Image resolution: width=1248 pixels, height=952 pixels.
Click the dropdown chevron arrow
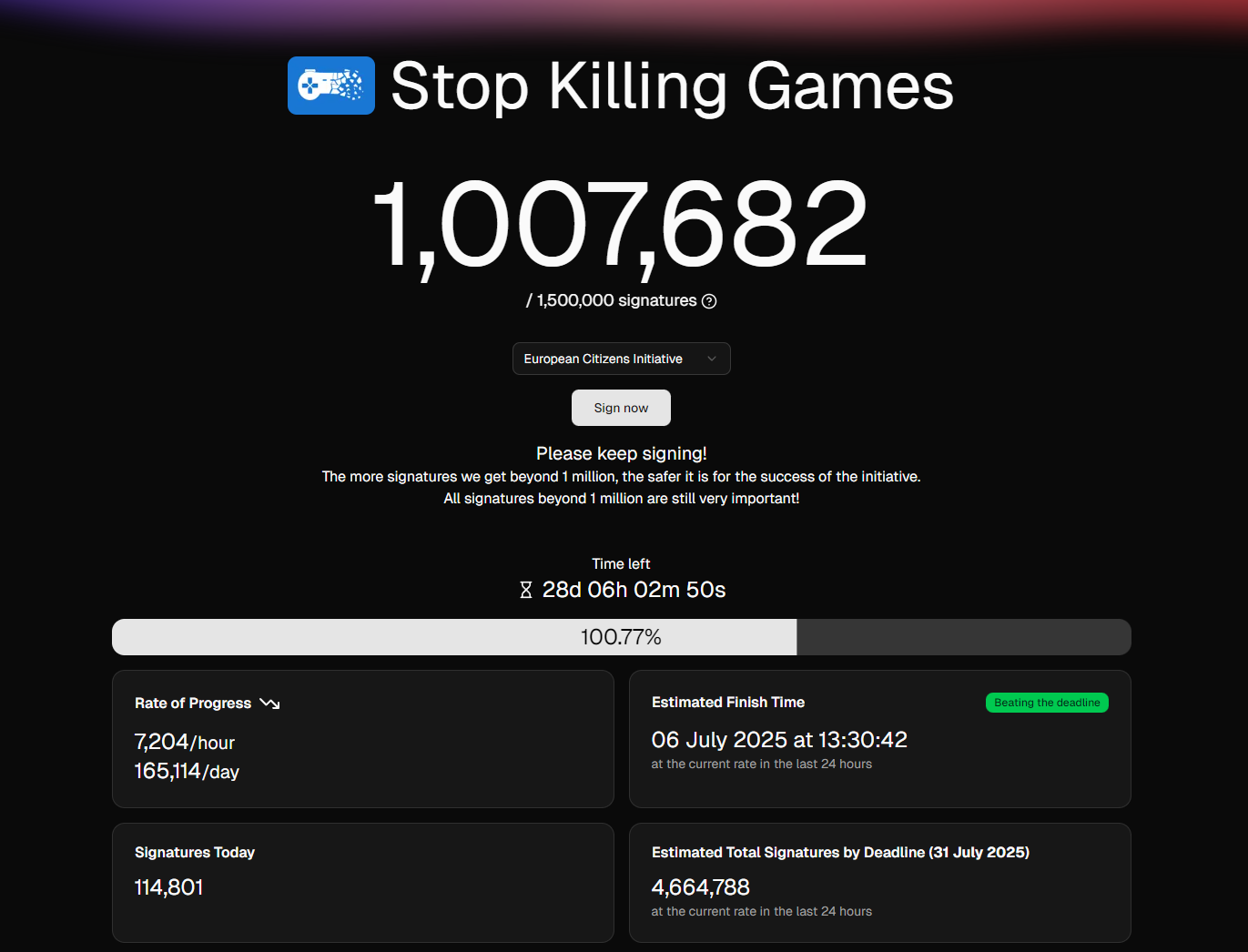[712, 359]
